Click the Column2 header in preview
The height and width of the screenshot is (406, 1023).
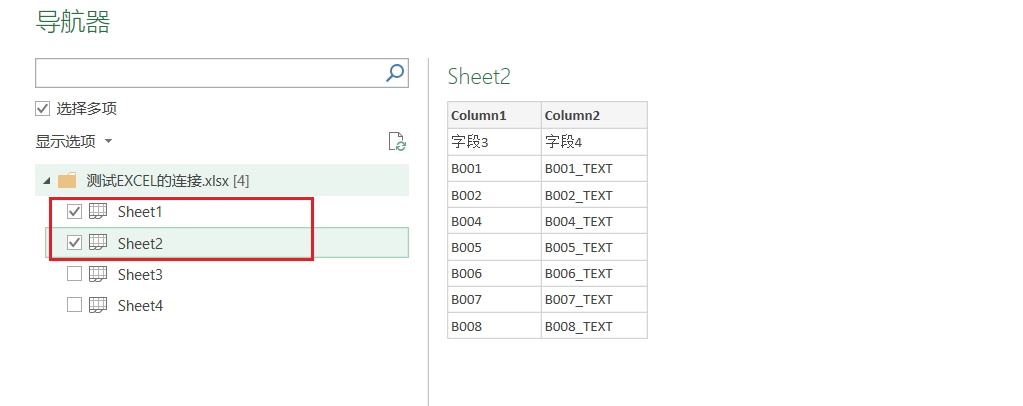click(594, 115)
